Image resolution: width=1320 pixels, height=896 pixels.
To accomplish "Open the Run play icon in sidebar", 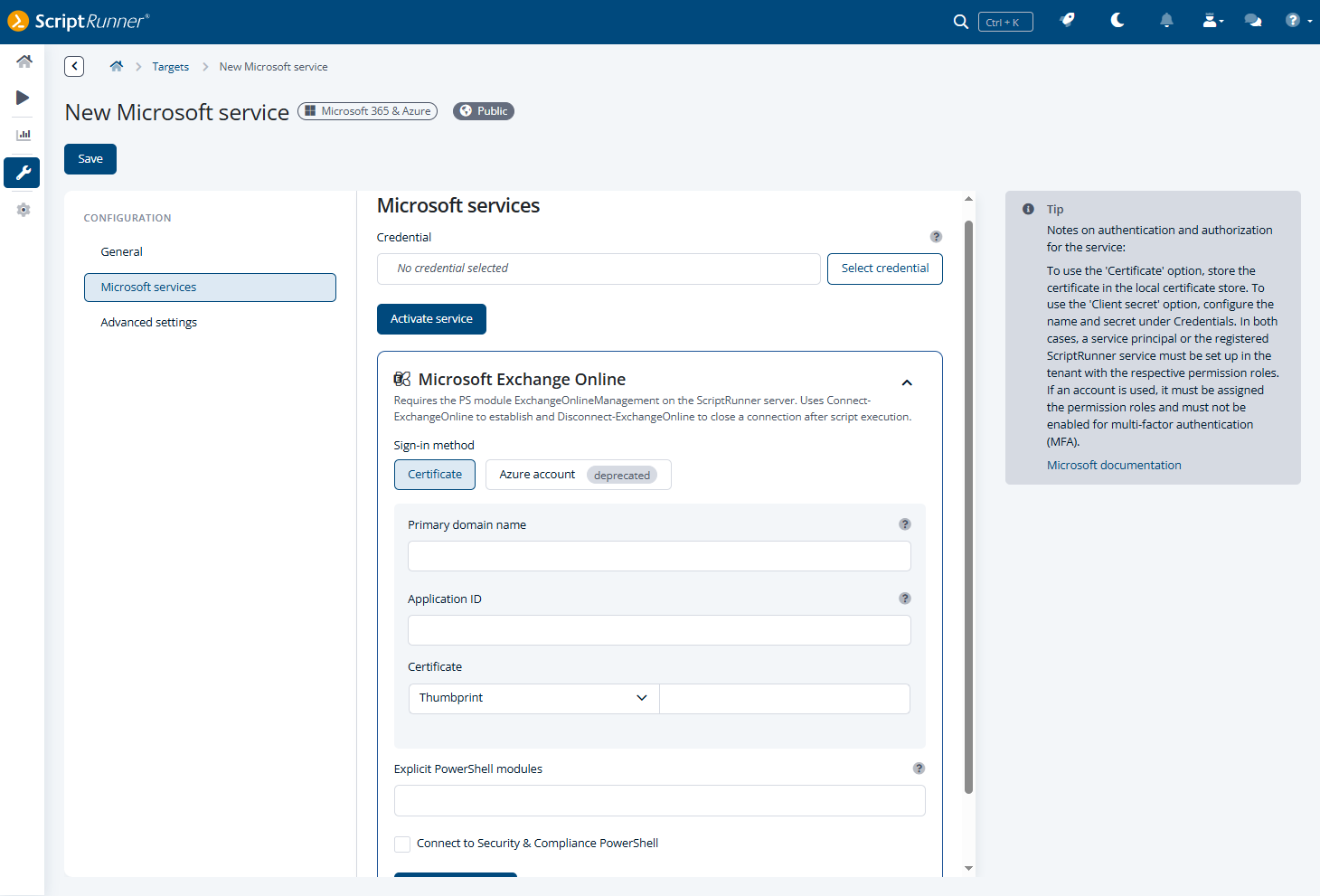I will click(24, 98).
